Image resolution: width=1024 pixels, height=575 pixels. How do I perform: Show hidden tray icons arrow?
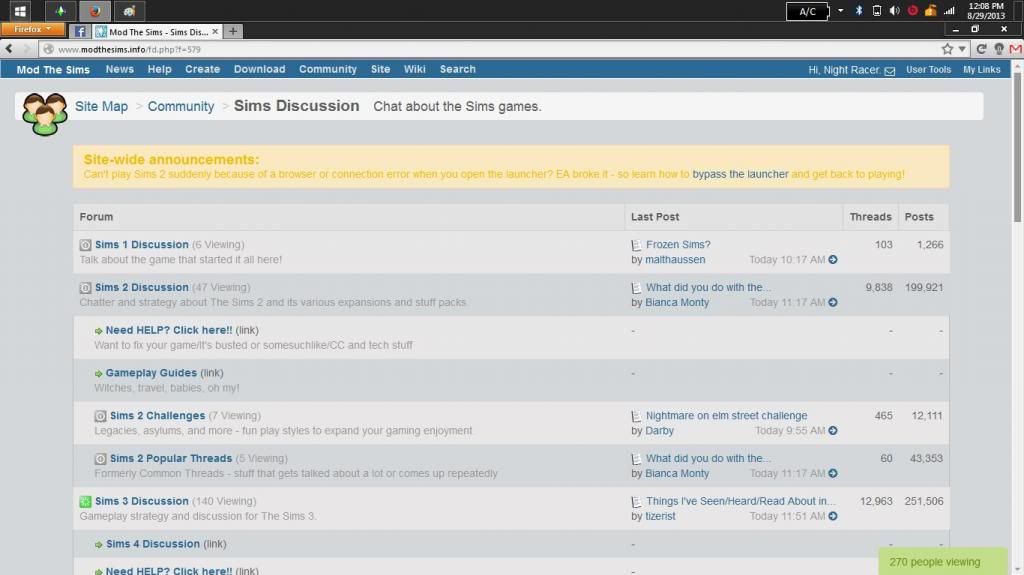840,10
